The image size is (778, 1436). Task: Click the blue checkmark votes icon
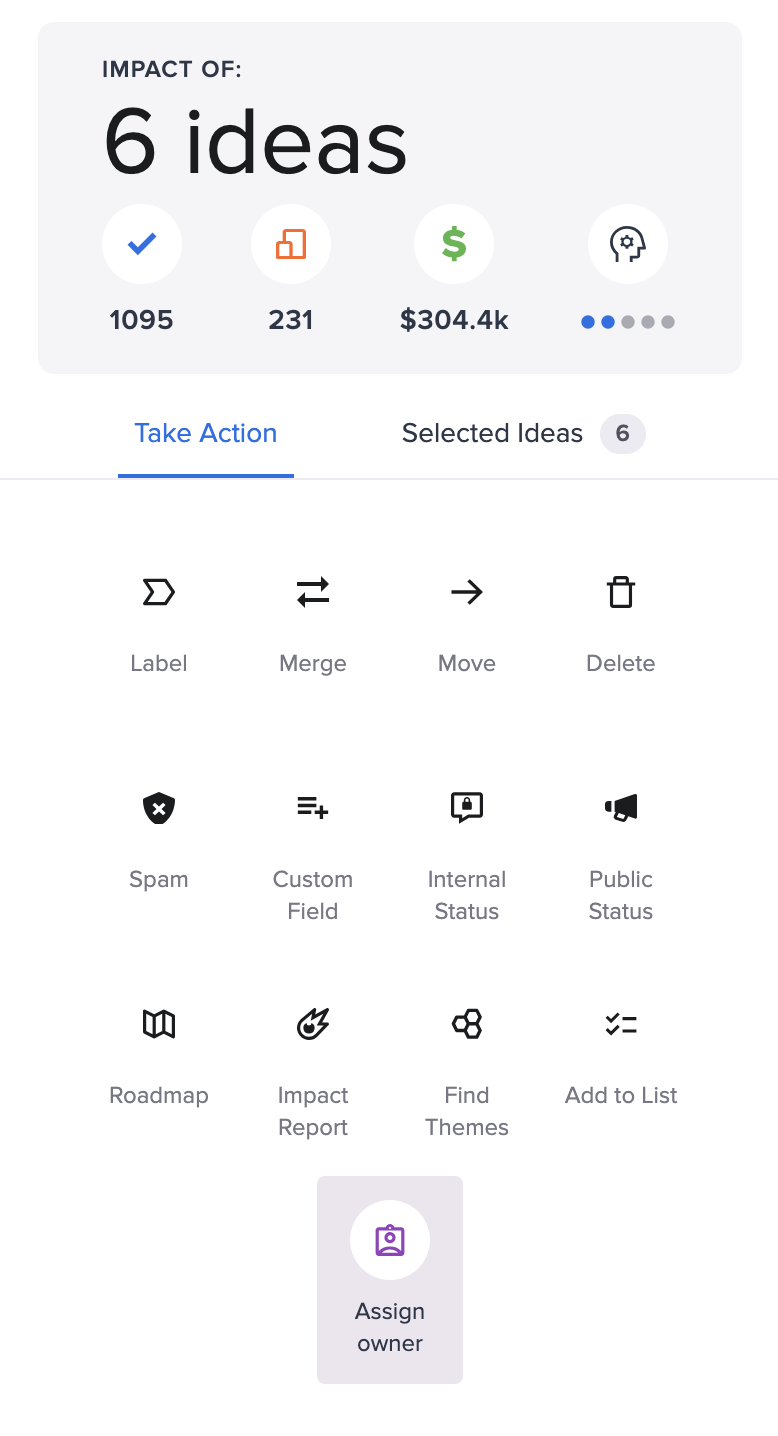tap(142, 244)
